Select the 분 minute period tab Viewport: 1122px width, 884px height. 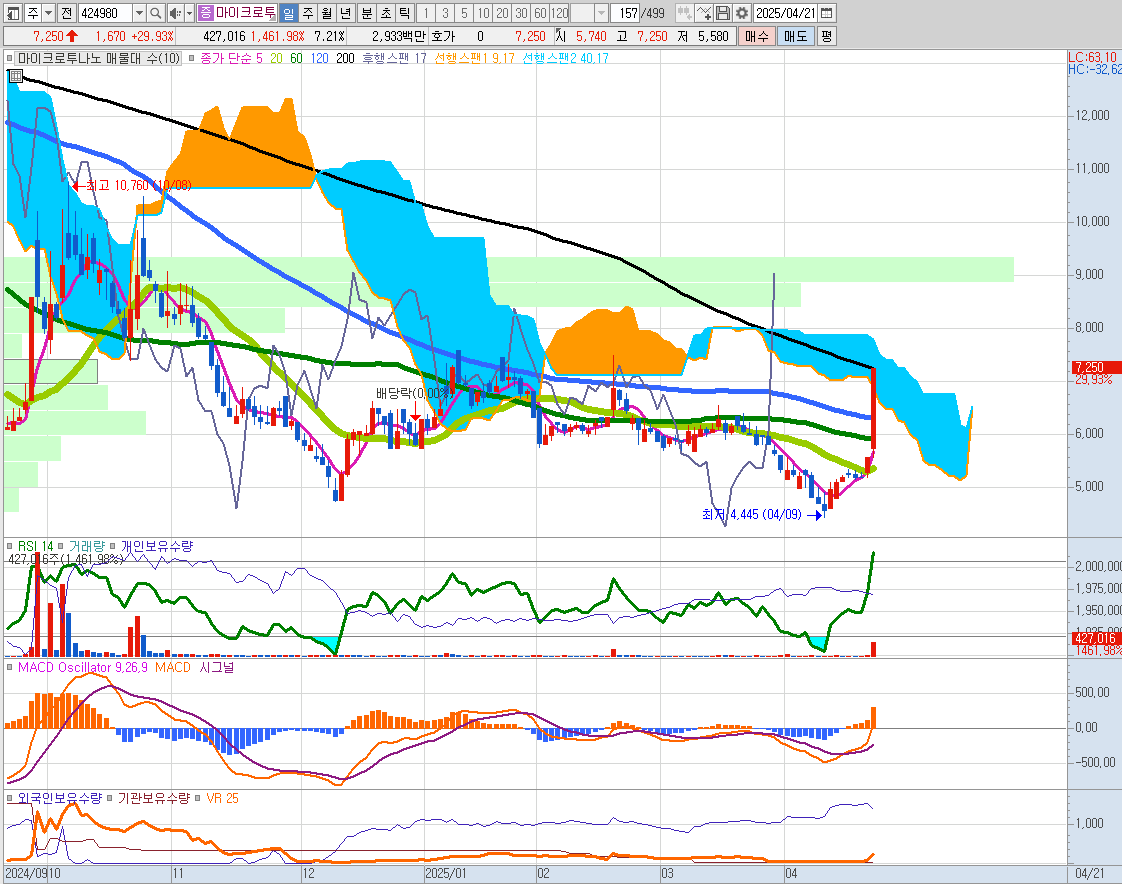tap(366, 13)
